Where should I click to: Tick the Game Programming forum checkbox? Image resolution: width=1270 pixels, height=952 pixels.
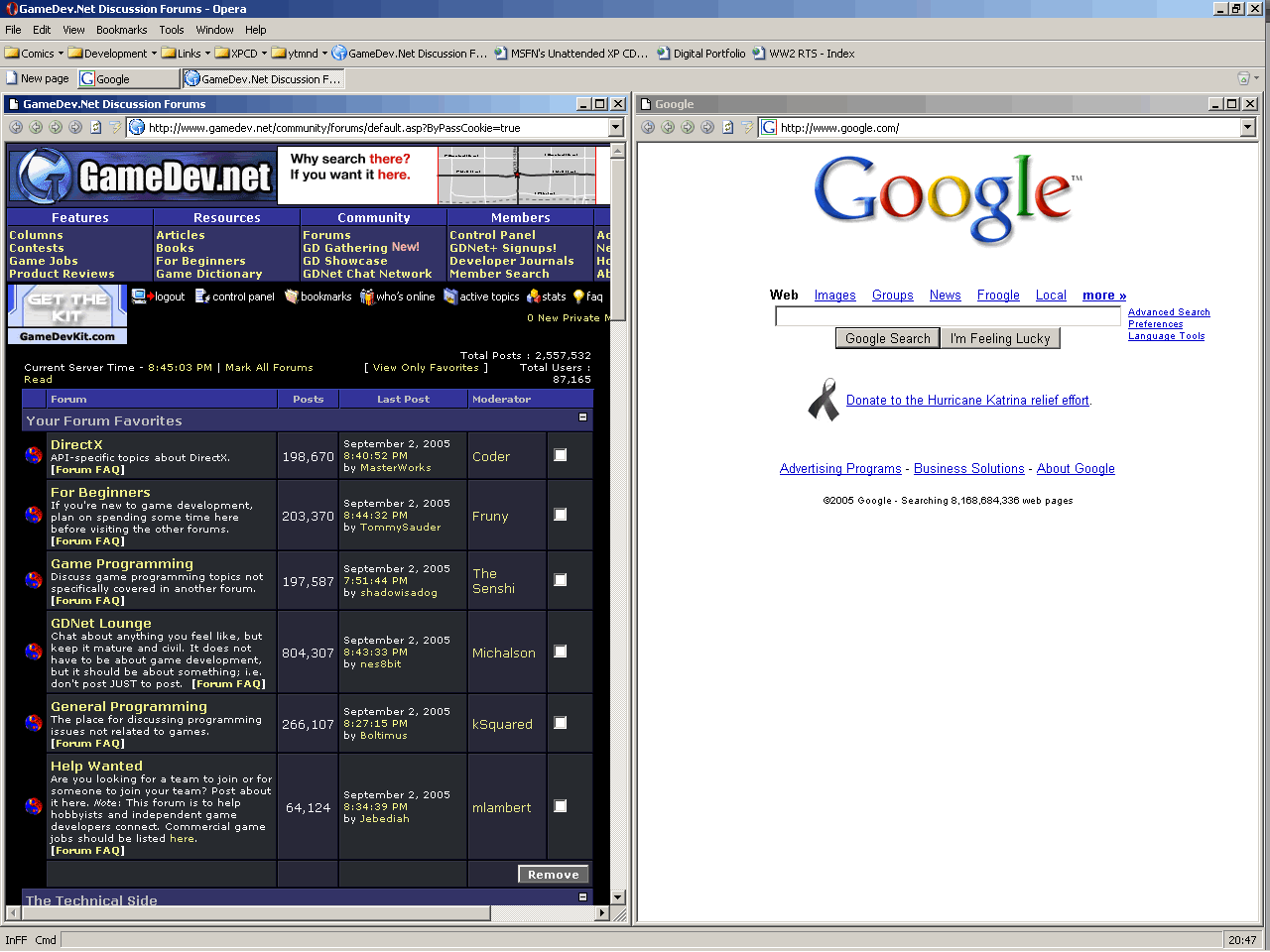pos(561,580)
